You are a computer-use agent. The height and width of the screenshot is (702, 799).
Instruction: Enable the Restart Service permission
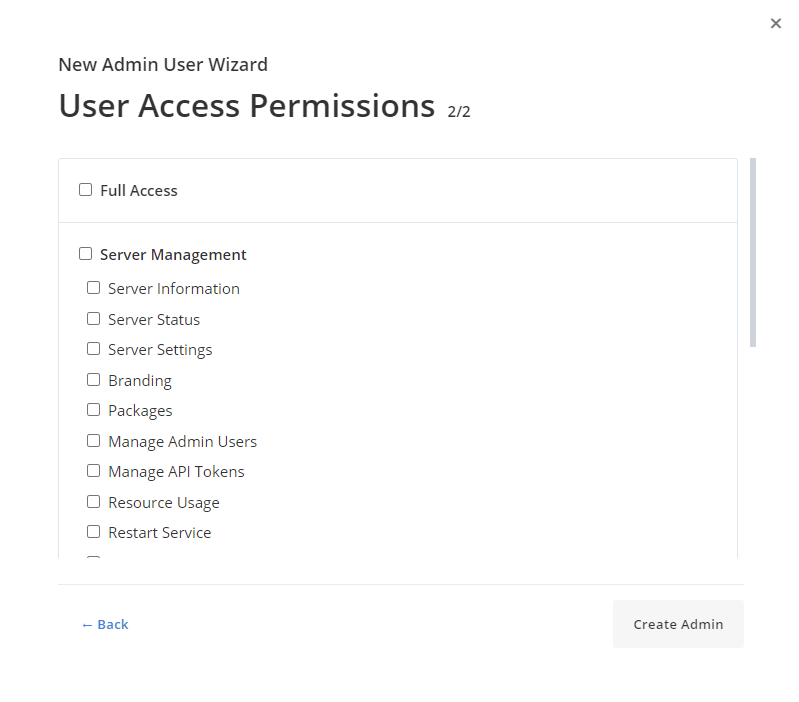pos(94,532)
